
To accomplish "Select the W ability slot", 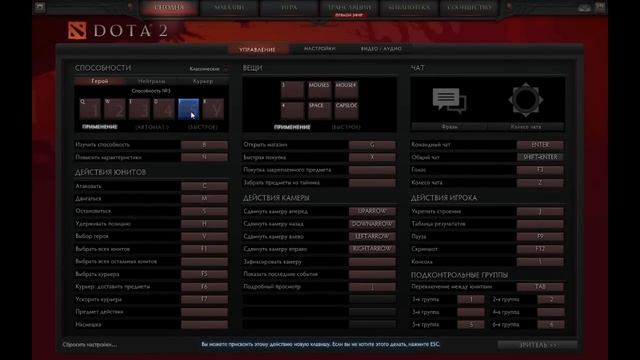I will 115,109.
